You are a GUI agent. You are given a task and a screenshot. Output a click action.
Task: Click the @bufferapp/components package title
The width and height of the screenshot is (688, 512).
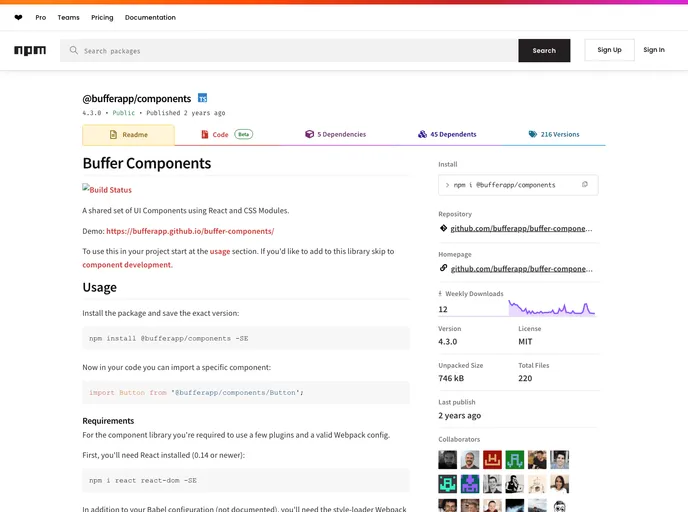click(x=137, y=99)
